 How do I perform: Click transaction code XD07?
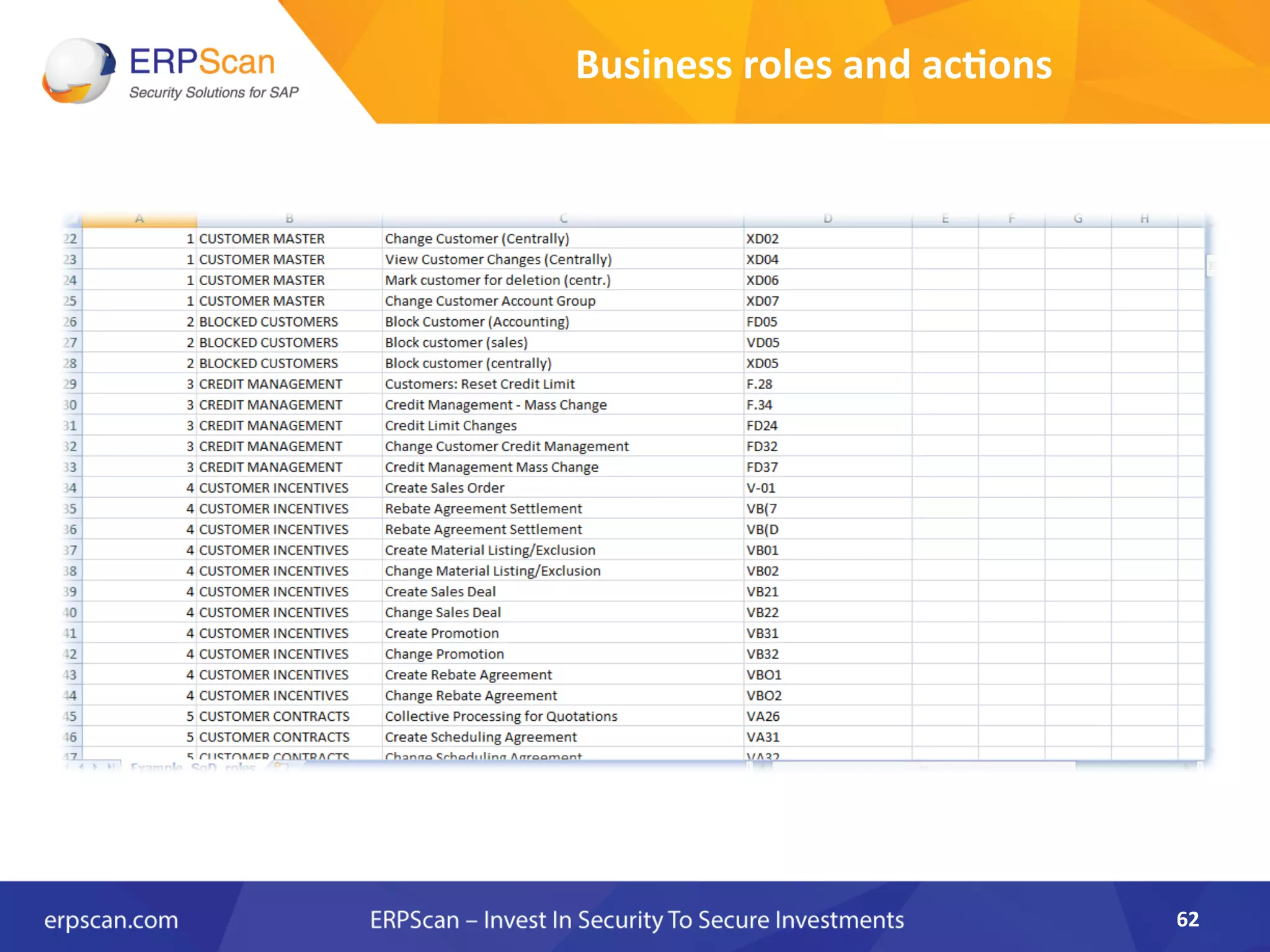pos(828,301)
